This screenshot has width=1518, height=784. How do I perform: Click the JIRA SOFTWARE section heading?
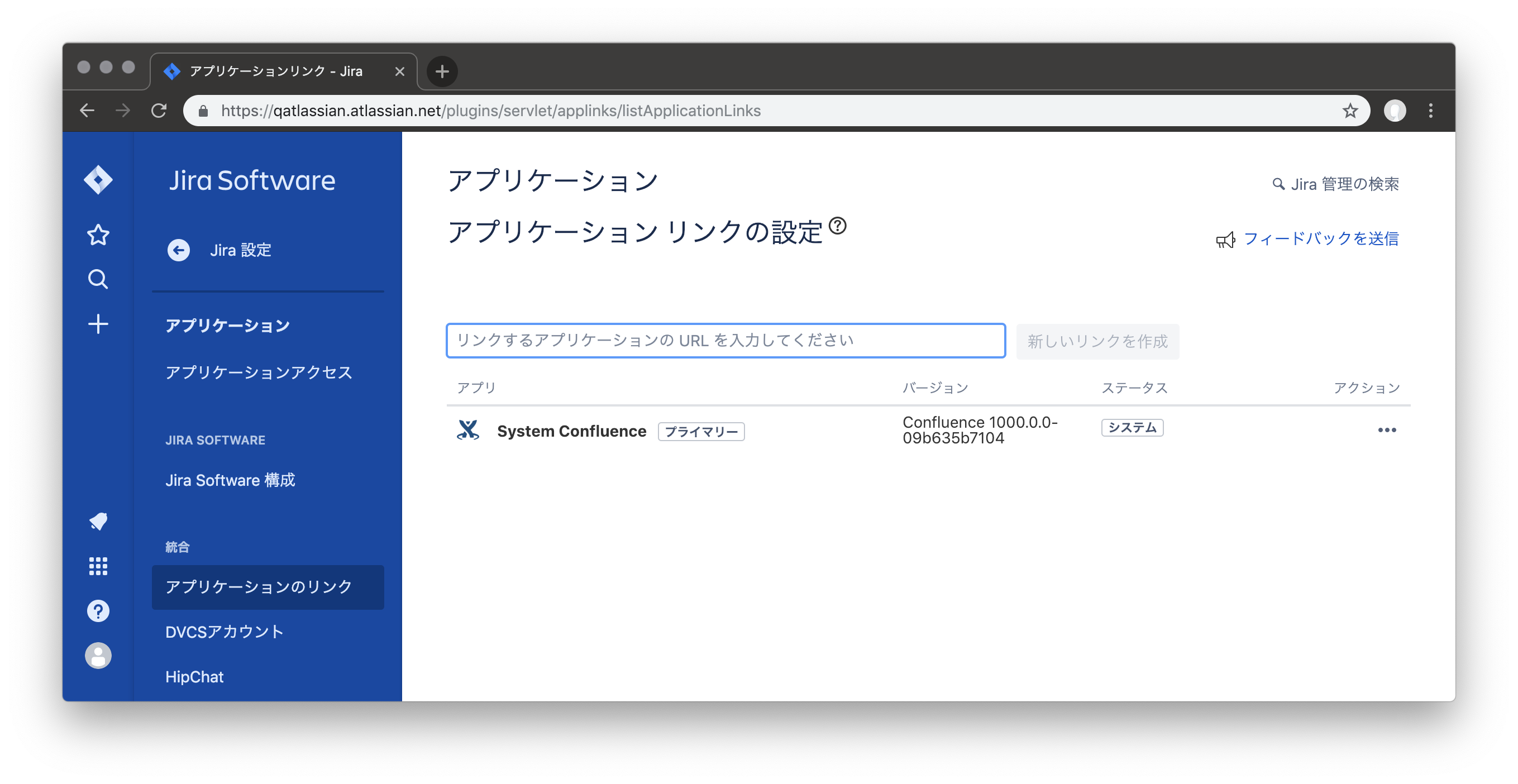tap(215, 440)
